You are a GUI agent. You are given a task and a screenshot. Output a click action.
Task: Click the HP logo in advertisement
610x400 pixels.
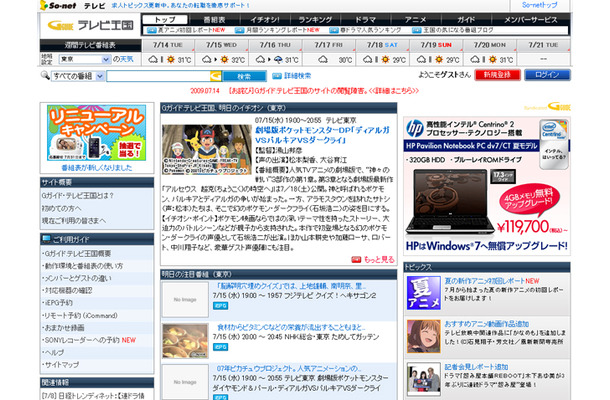(415, 128)
